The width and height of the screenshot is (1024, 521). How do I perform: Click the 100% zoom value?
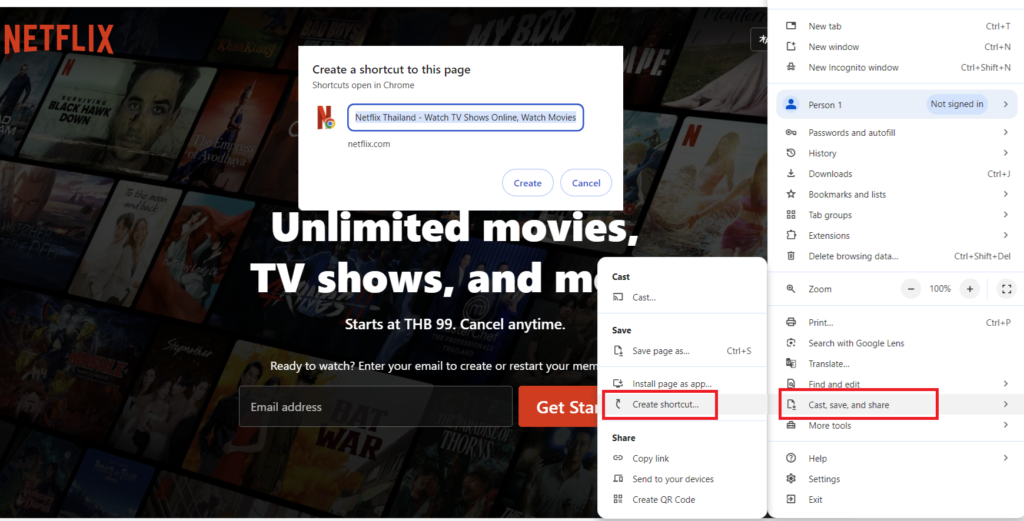[940, 289]
